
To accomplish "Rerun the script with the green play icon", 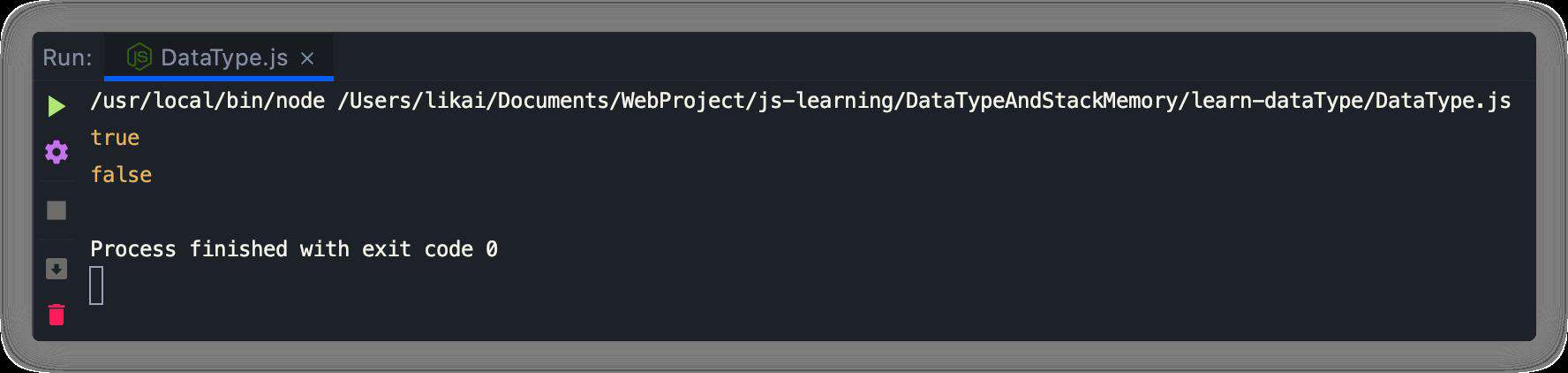I will pos(57,106).
